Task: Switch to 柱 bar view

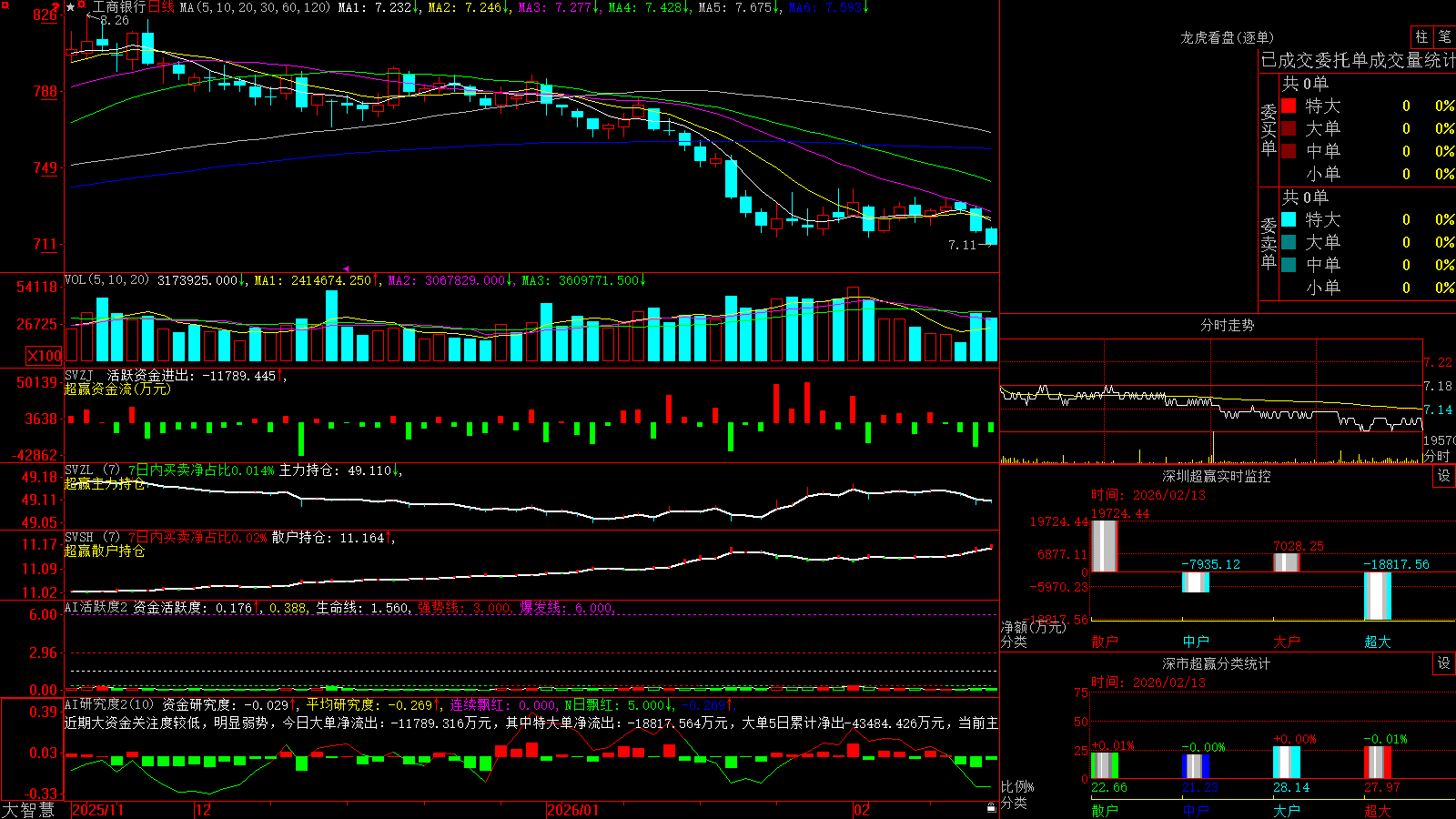Action: pyautogui.click(x=1421, y=37)
